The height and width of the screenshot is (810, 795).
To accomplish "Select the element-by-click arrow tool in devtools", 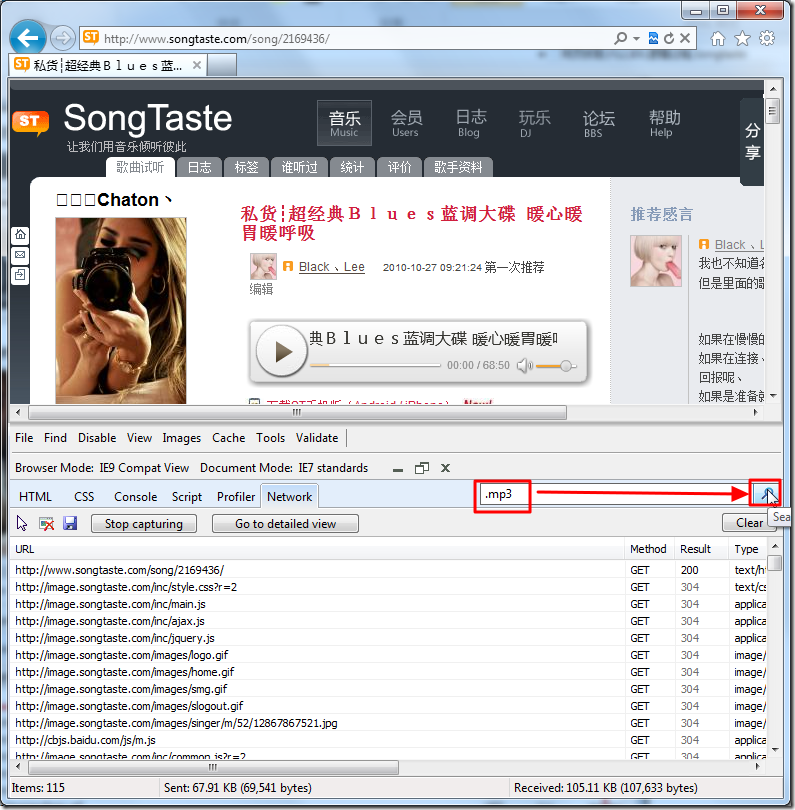I will 22,523.
